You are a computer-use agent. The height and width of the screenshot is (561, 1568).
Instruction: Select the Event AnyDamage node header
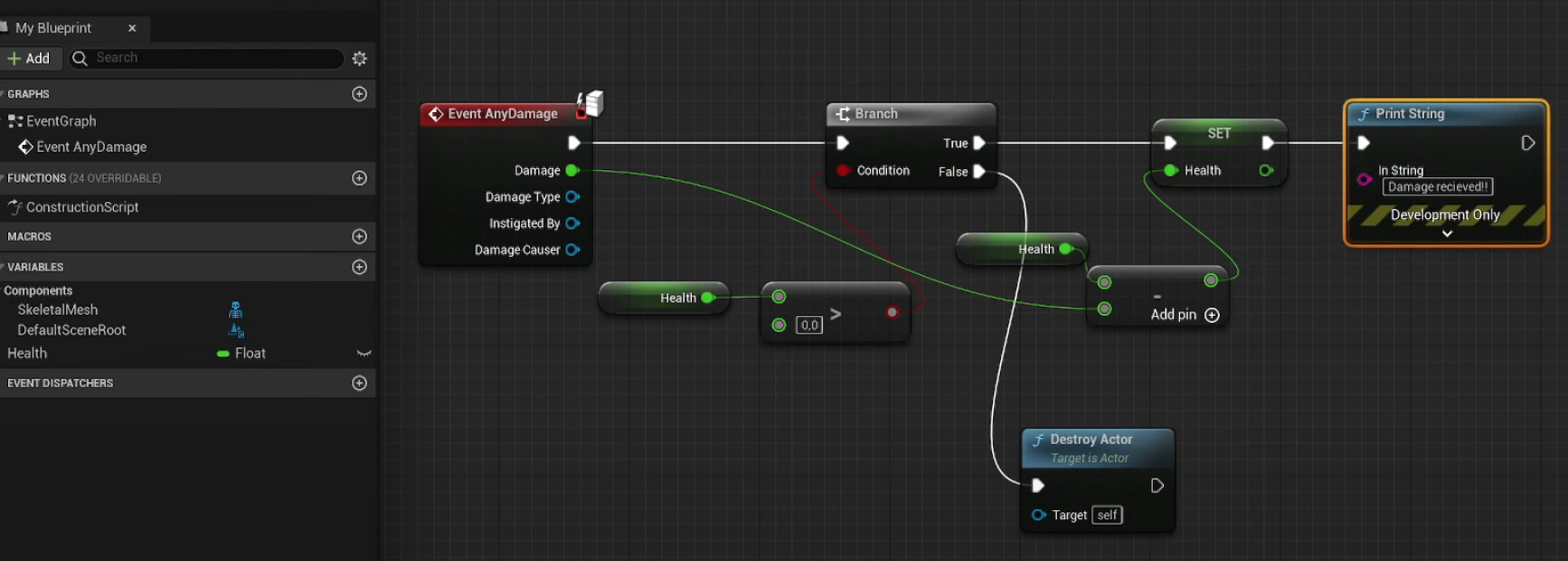(x=503, y=114)
